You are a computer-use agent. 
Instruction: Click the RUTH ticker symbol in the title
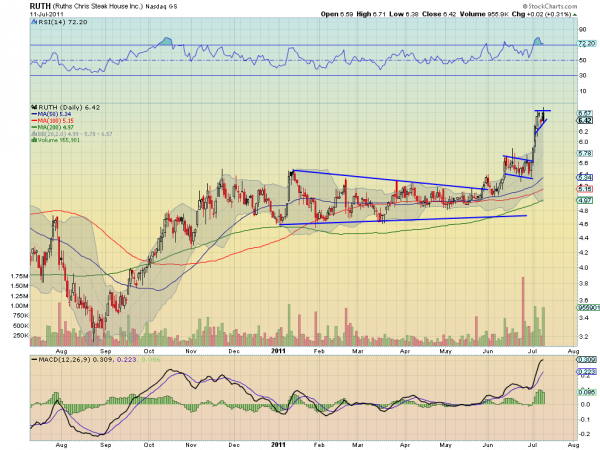coord(40,6)
